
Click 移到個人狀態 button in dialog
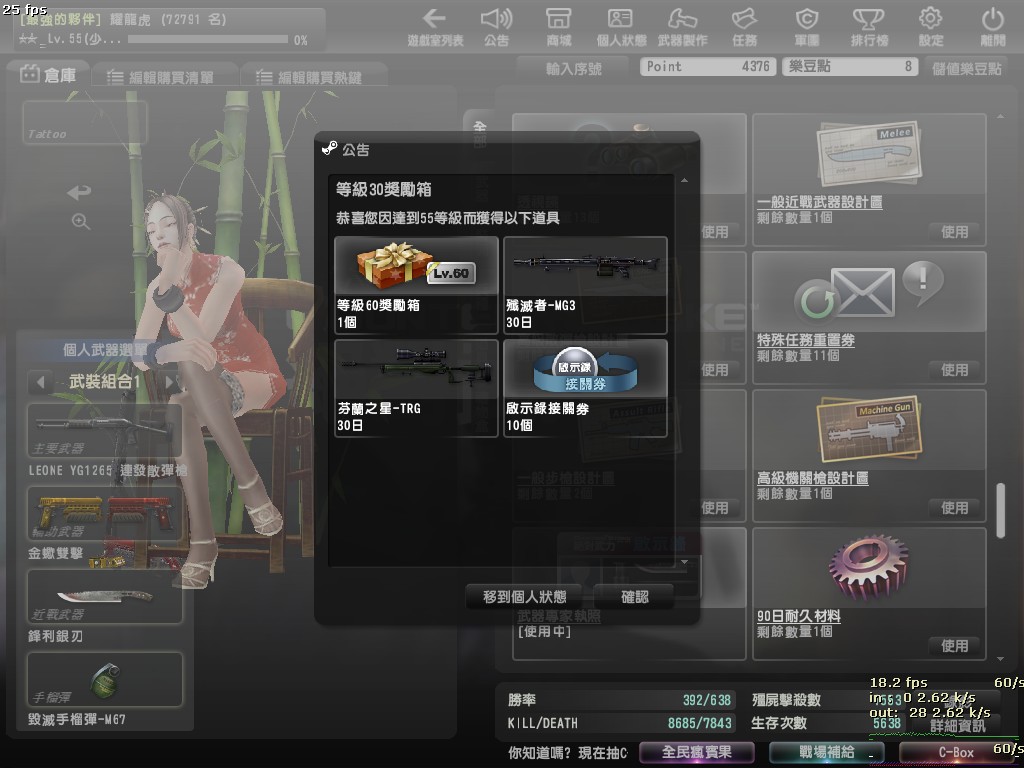click(x=525, y=597)
